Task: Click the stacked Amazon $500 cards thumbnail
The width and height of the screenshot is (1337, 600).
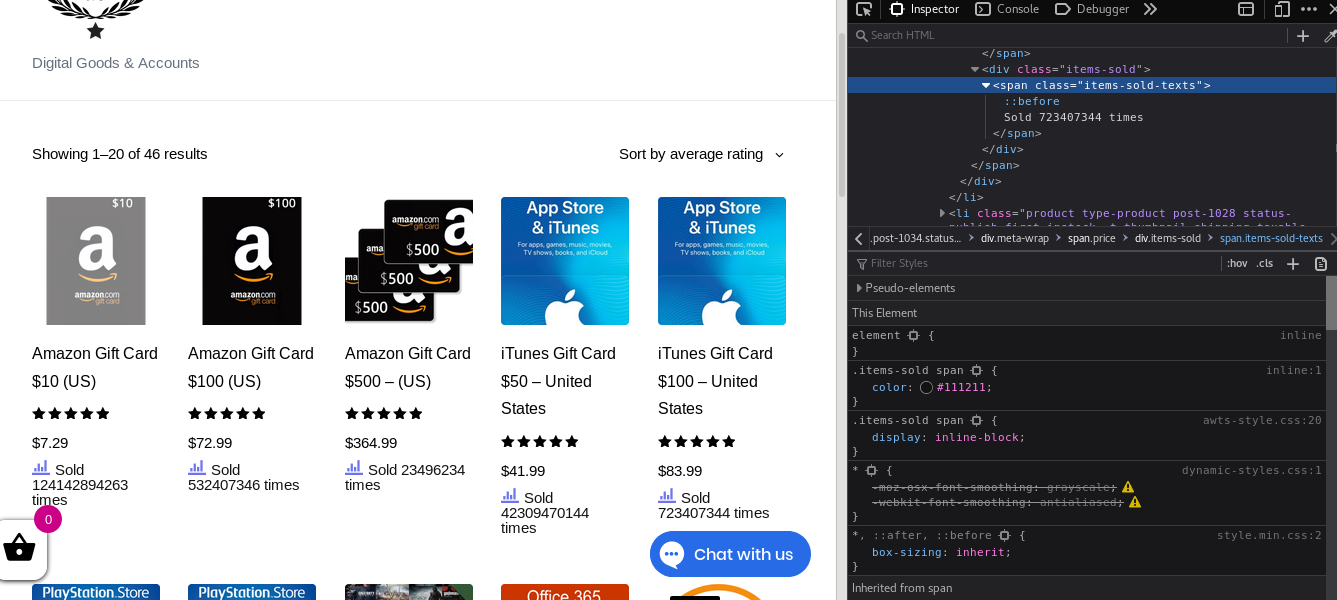Action: point(409,261)
